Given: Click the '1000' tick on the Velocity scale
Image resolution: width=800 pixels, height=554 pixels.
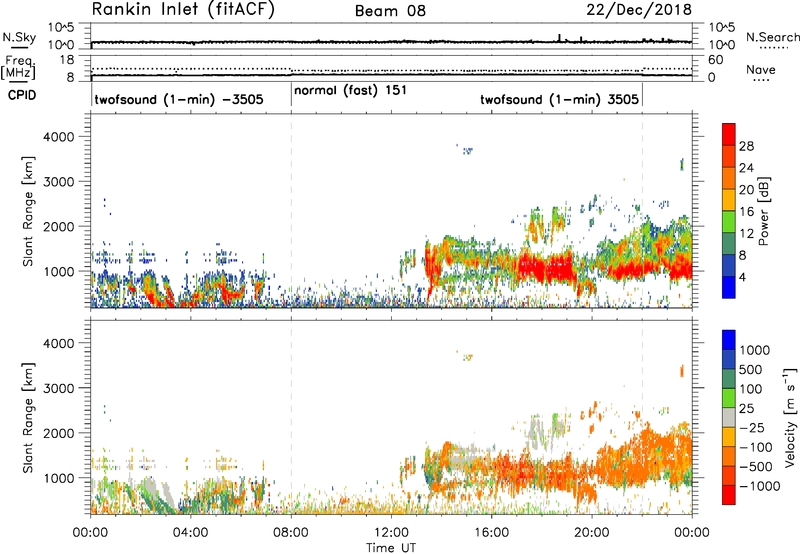Looking at the screenshot, I should (x=754, y=350).
